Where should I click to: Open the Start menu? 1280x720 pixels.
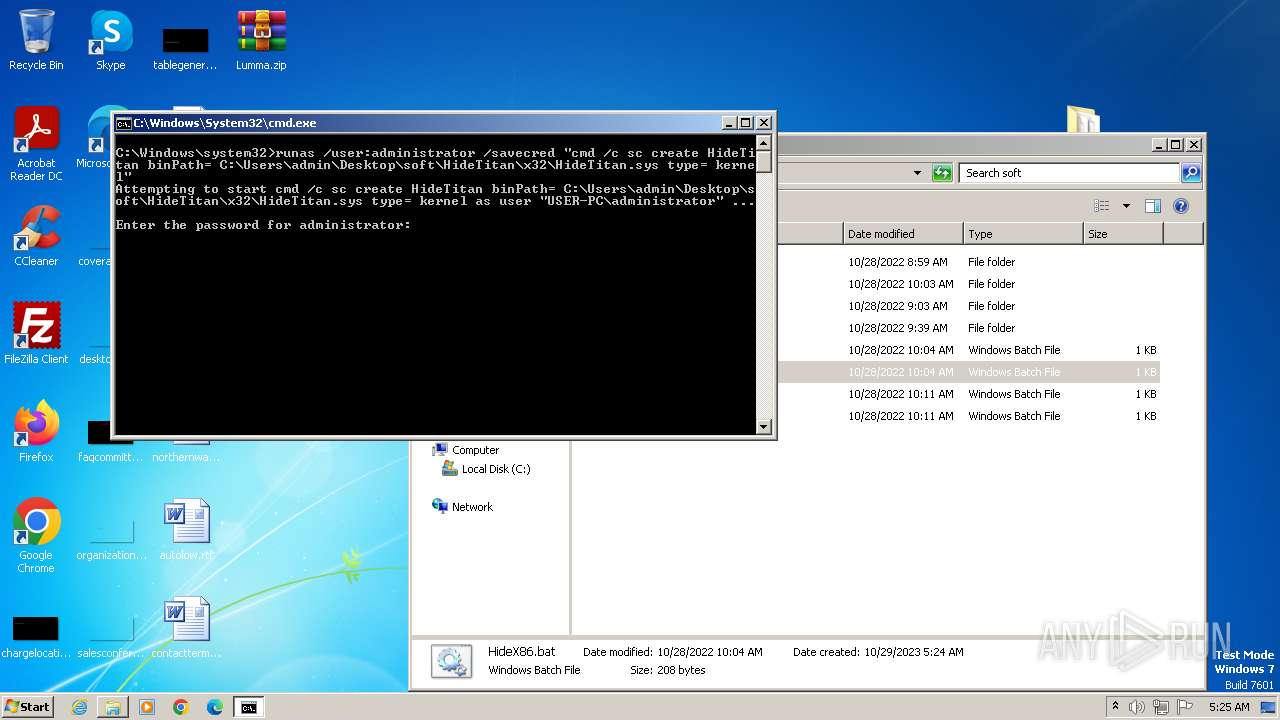(x=28, y=707)
